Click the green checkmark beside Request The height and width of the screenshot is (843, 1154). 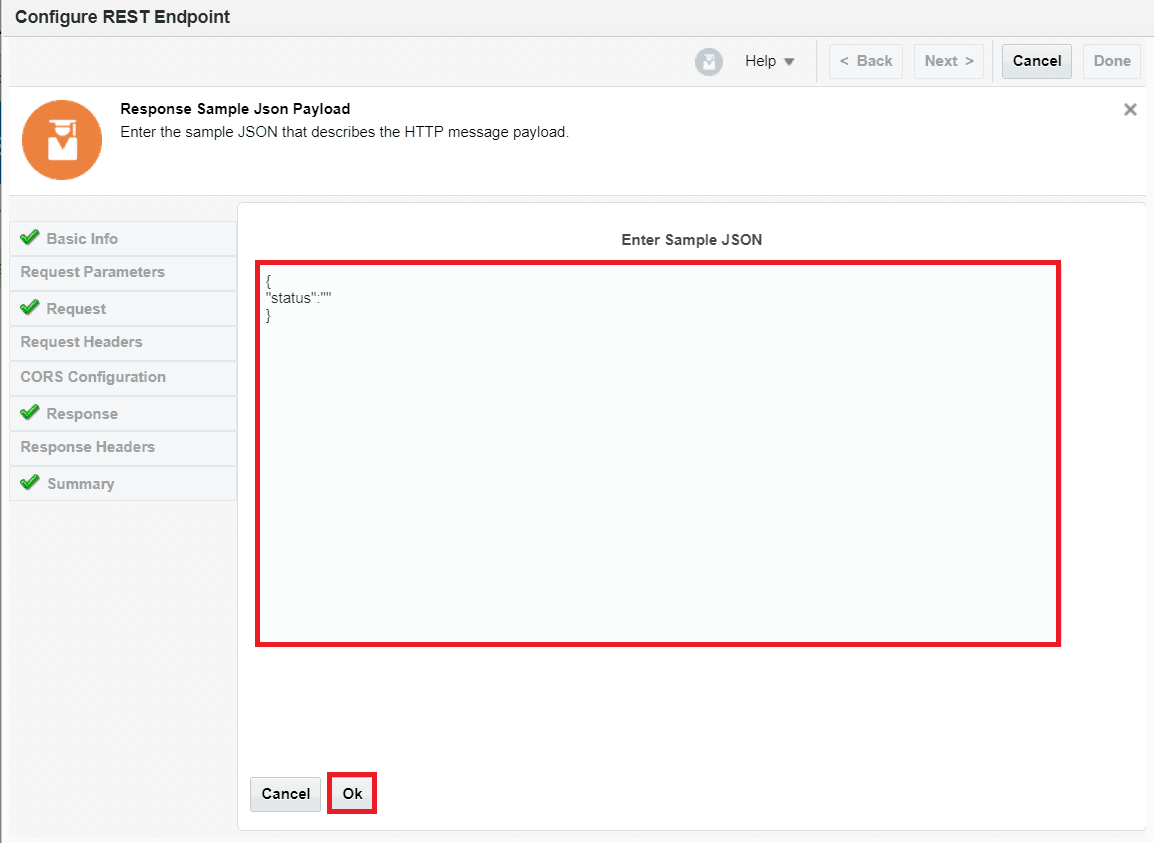[29, 308]
